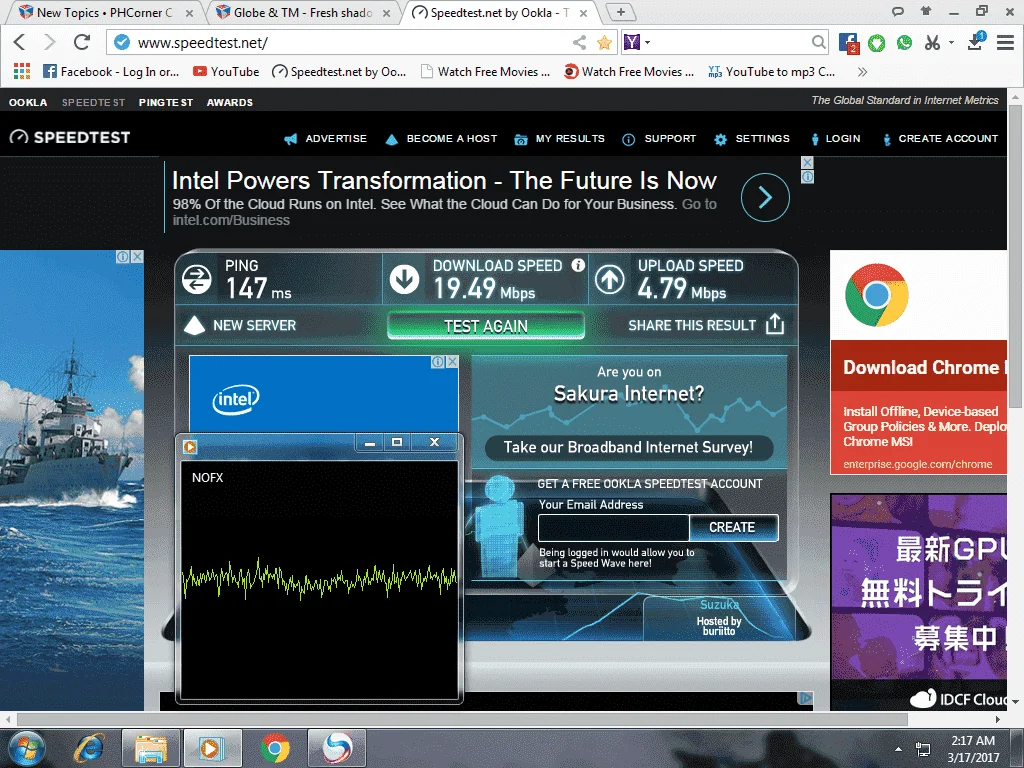The image size is (1024, 768).
Task: Click the scissors capture tool icon
Action: (933, 43)
